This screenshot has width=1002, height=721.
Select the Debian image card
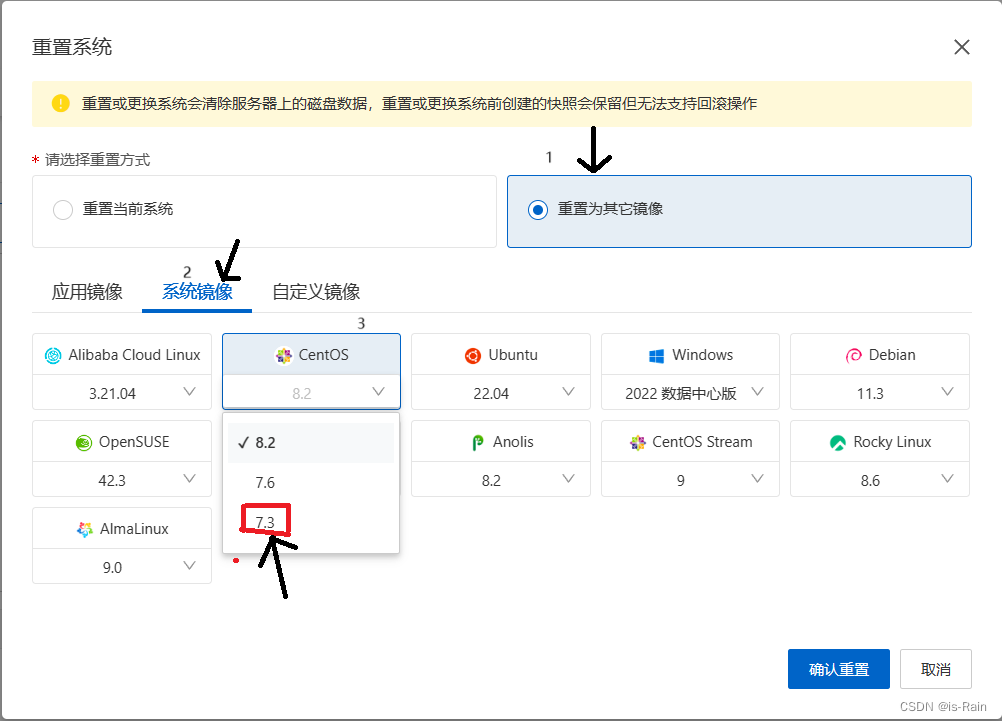pos(880,355)
